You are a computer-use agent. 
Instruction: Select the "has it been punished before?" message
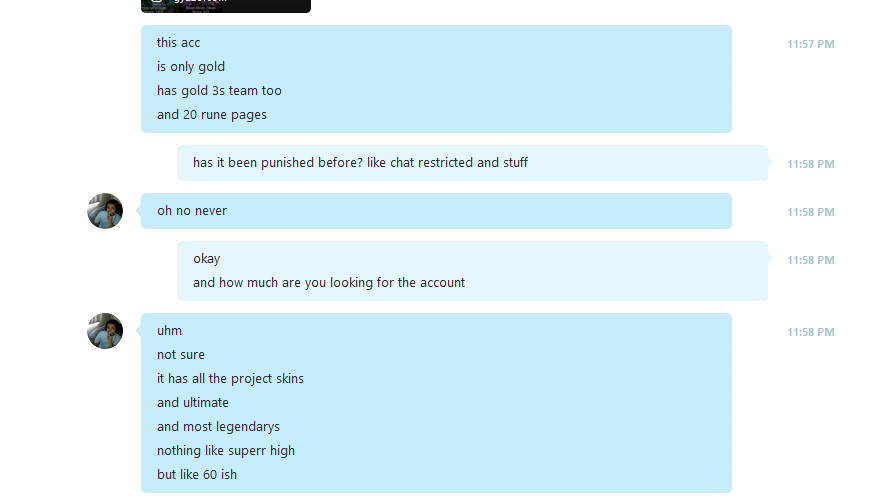click(361, 163)
